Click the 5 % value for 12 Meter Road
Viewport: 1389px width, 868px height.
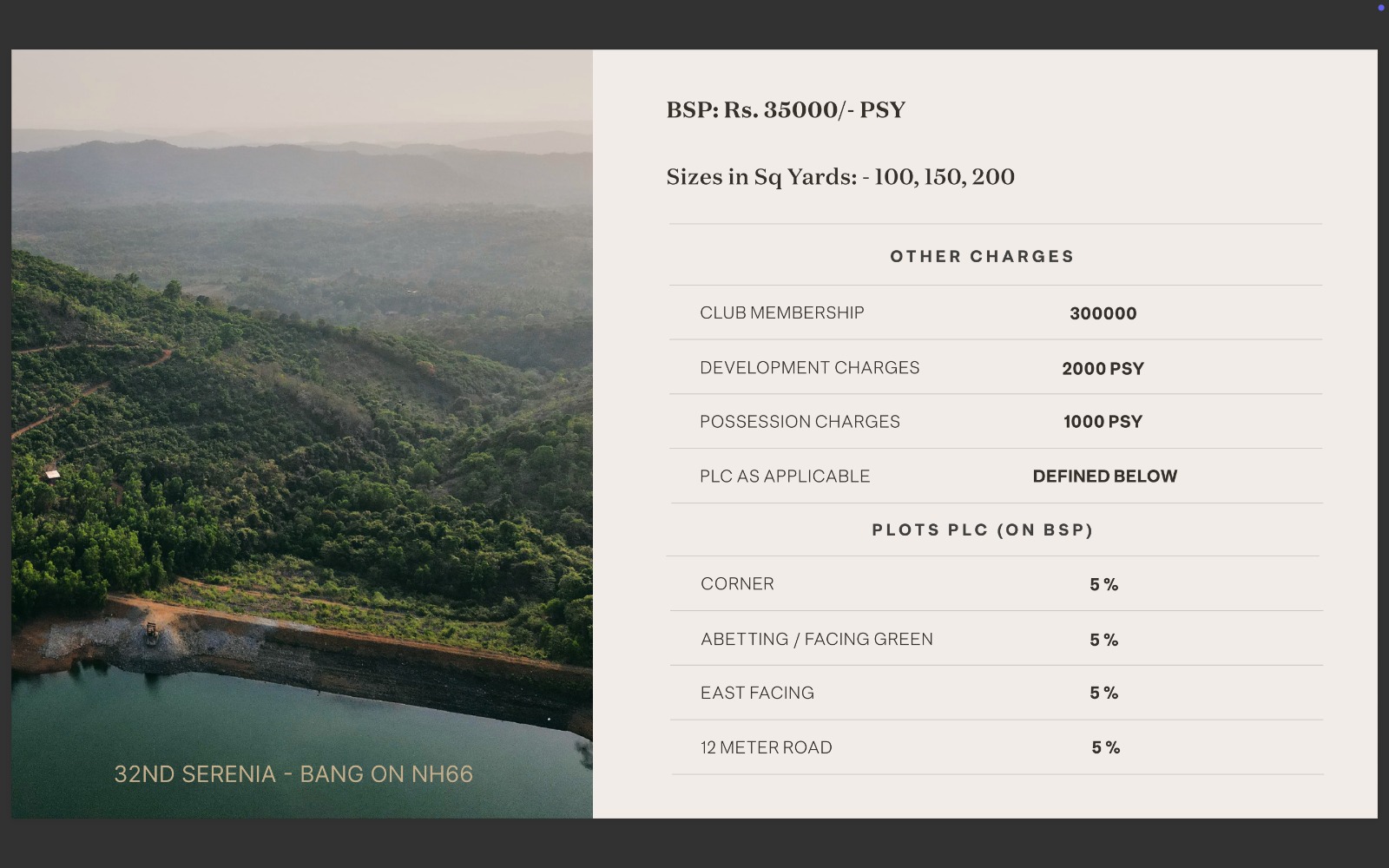tap(1105, 747)
